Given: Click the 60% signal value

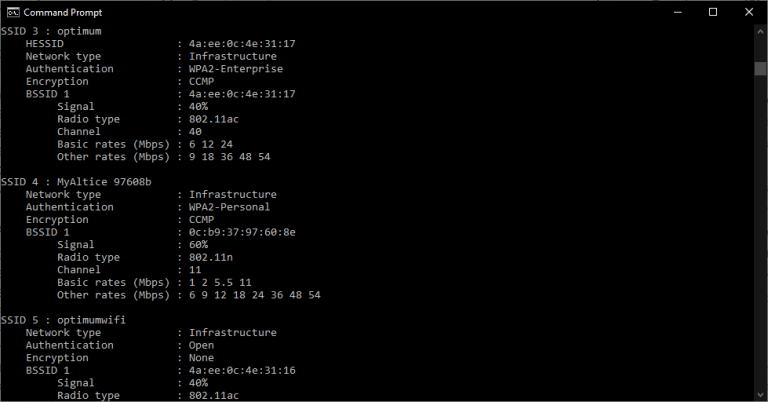Looking at the screenshot, I should [197, 244].
